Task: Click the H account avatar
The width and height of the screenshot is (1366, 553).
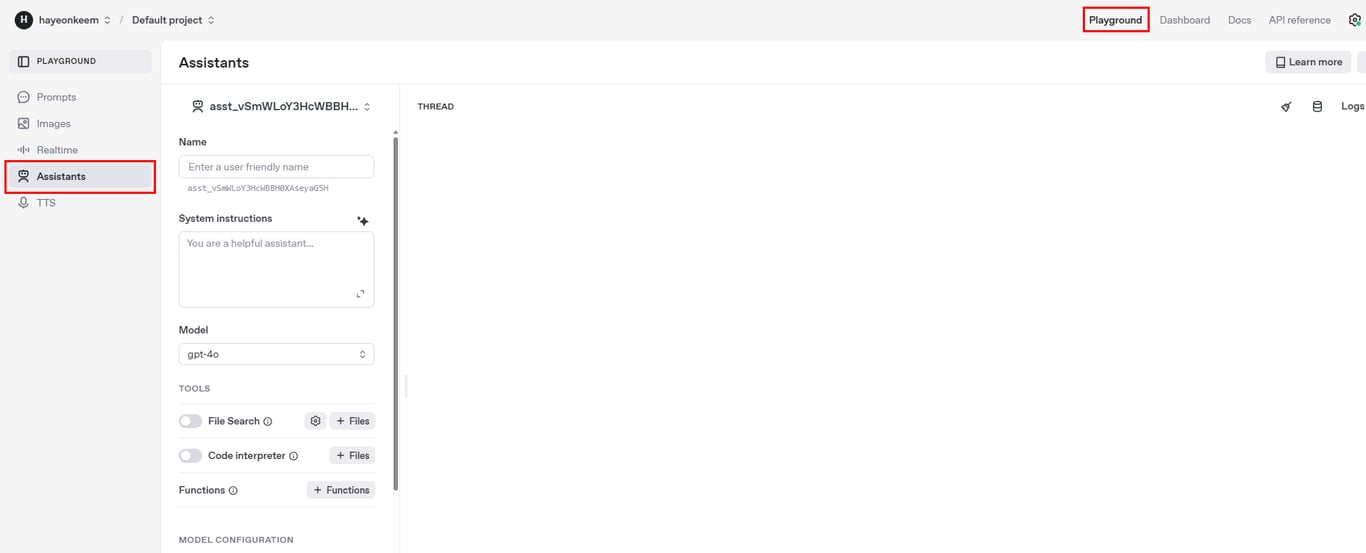Action: 23,20
